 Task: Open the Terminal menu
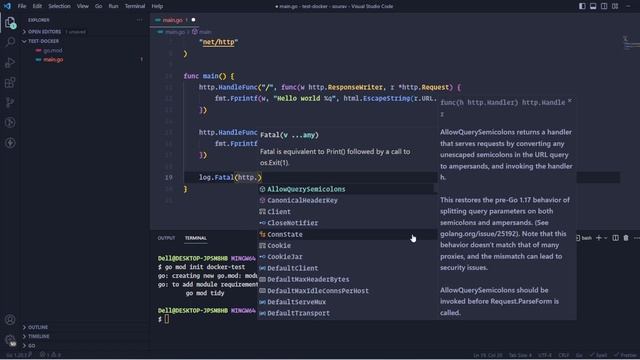click(x=135, y=6)
